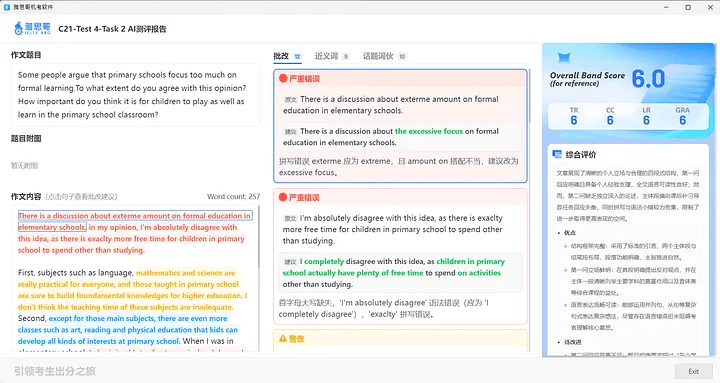This screenshot has height=383, width=720.
Task: Click the yellow warning triangle icon beside 警告
Action: 283,338
